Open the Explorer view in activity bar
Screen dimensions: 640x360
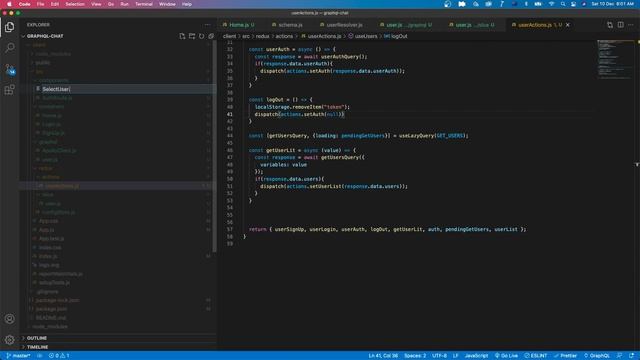[9, 27]
